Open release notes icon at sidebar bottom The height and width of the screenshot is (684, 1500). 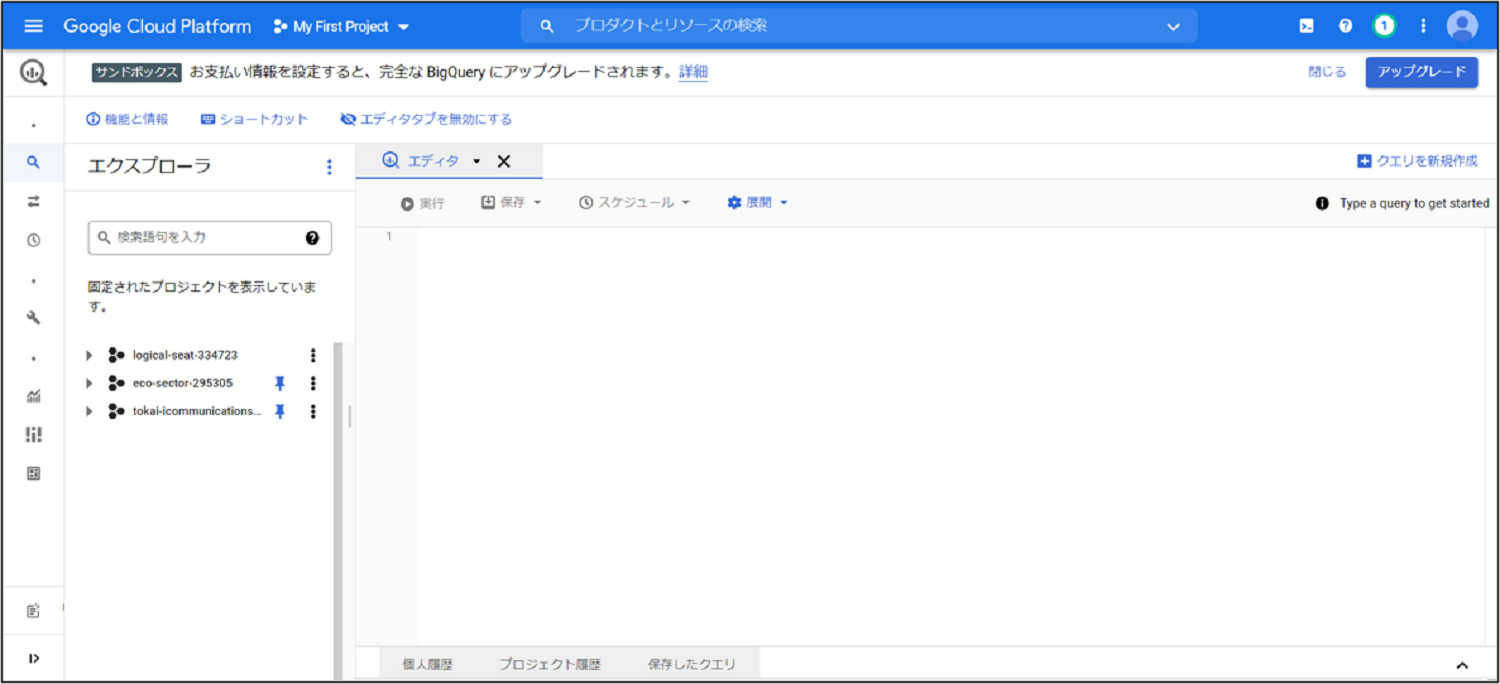(34, 610)
